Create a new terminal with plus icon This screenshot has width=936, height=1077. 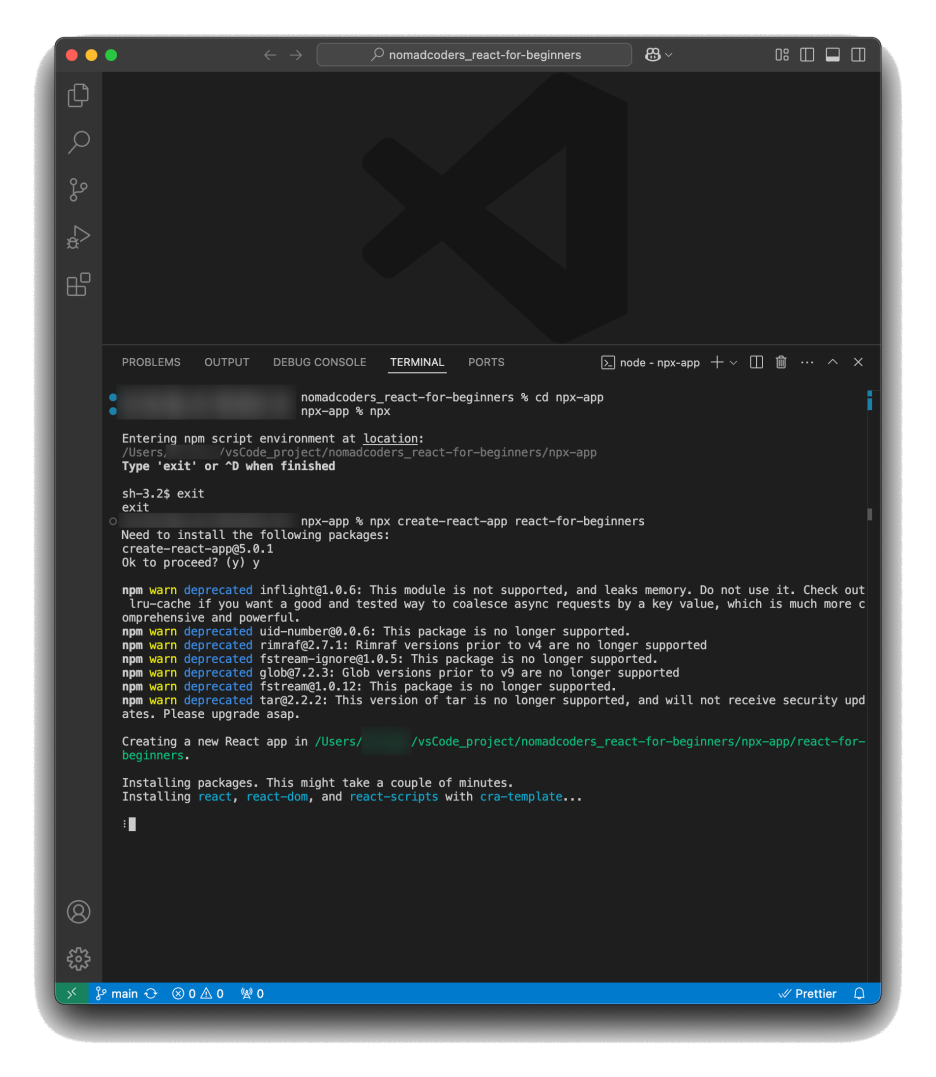point(717,362)
